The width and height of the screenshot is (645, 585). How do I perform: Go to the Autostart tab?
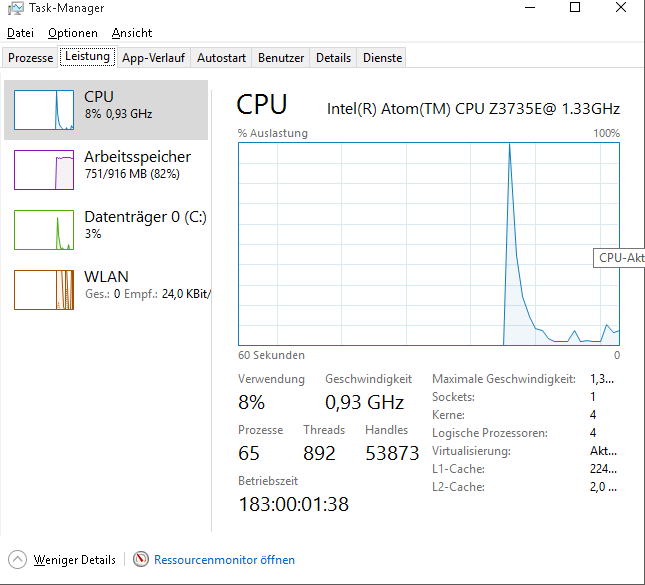click(221, 58)
